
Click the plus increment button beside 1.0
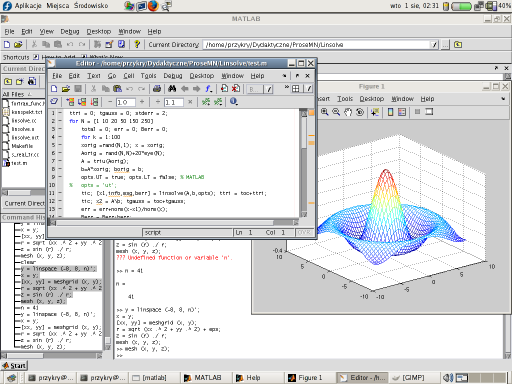(x=142, y=102)
